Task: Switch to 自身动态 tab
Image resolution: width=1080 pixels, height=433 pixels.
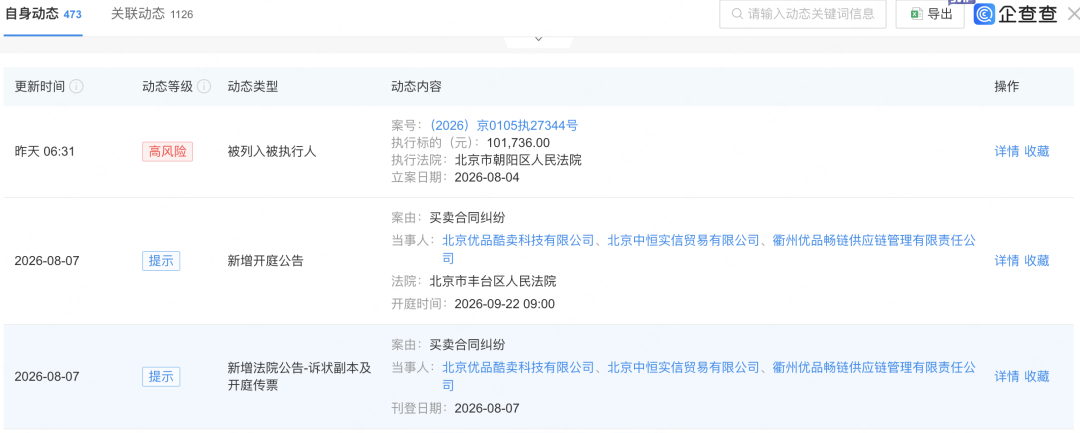Action: 43,14
